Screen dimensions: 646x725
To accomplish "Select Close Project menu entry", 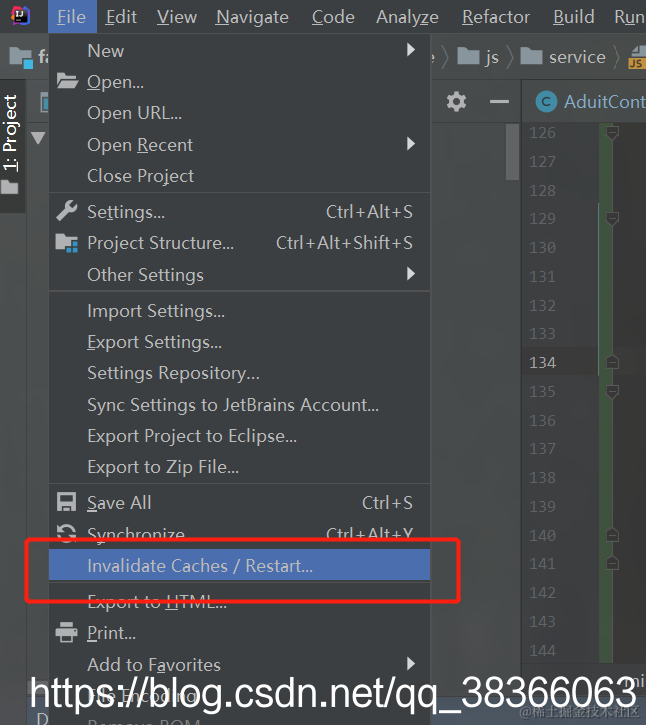I will 240,176.
